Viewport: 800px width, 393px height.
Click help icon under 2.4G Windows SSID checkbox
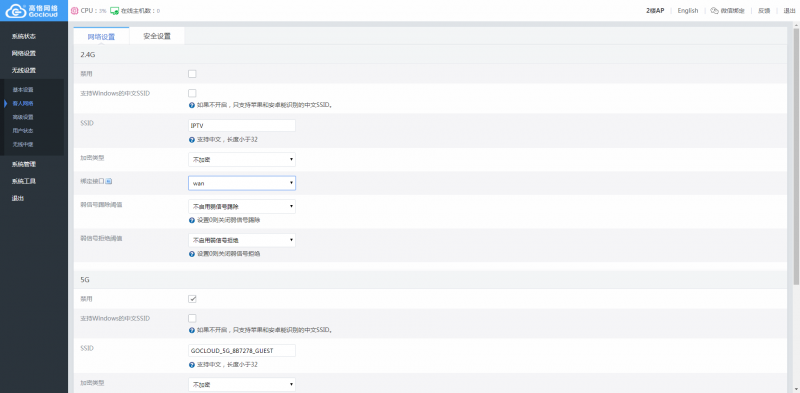point(192,105)
